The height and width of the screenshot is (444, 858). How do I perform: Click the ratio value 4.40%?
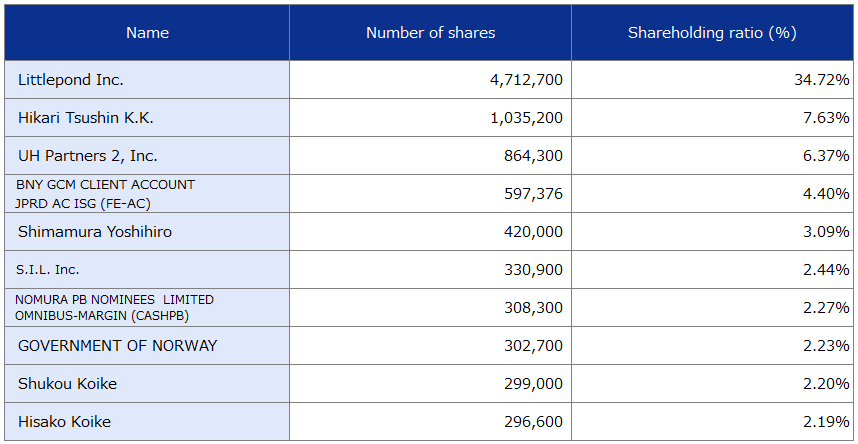click(x=826, y=194)
